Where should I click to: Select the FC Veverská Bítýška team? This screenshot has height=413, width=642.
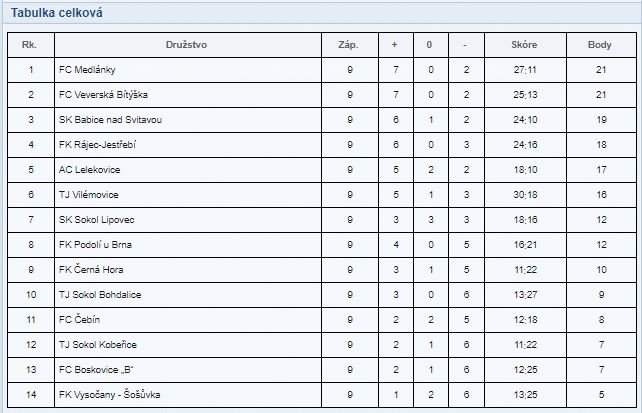103,95
